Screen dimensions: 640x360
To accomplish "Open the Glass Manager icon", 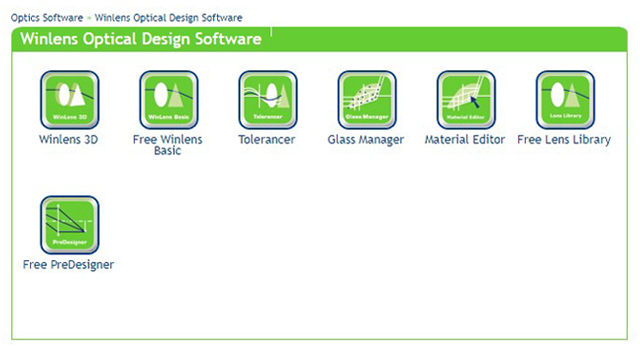I will coord(367,100).
